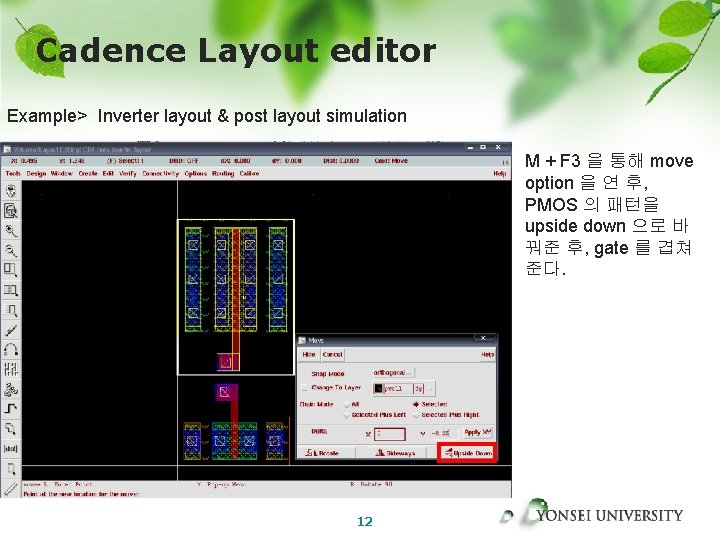Select the Rectangle tool icon
The width and height of the screenshot is (720, 540).
(x=11, y=469)
